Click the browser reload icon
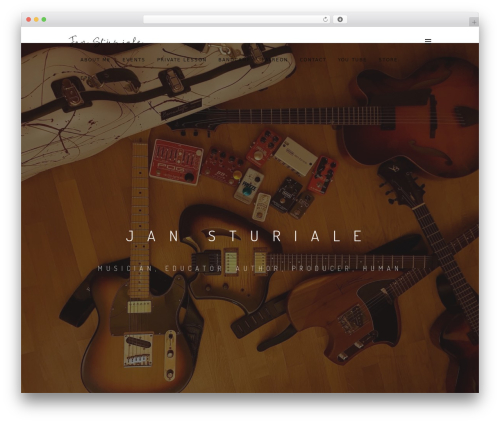 pyautogui.click(x=325, y=20)
